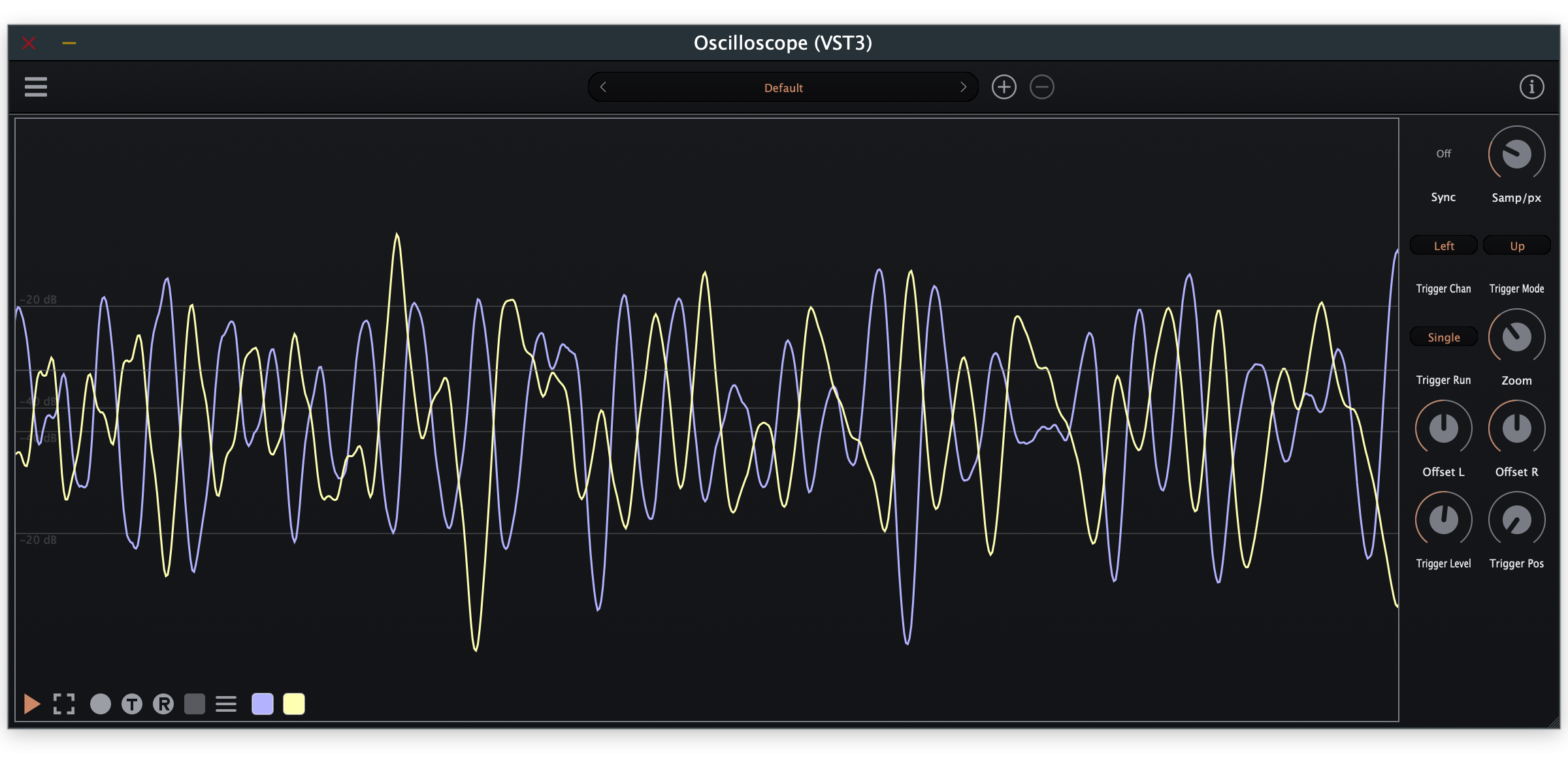
Task: Open the info icon at top right
Action: tap(1531, 87)
